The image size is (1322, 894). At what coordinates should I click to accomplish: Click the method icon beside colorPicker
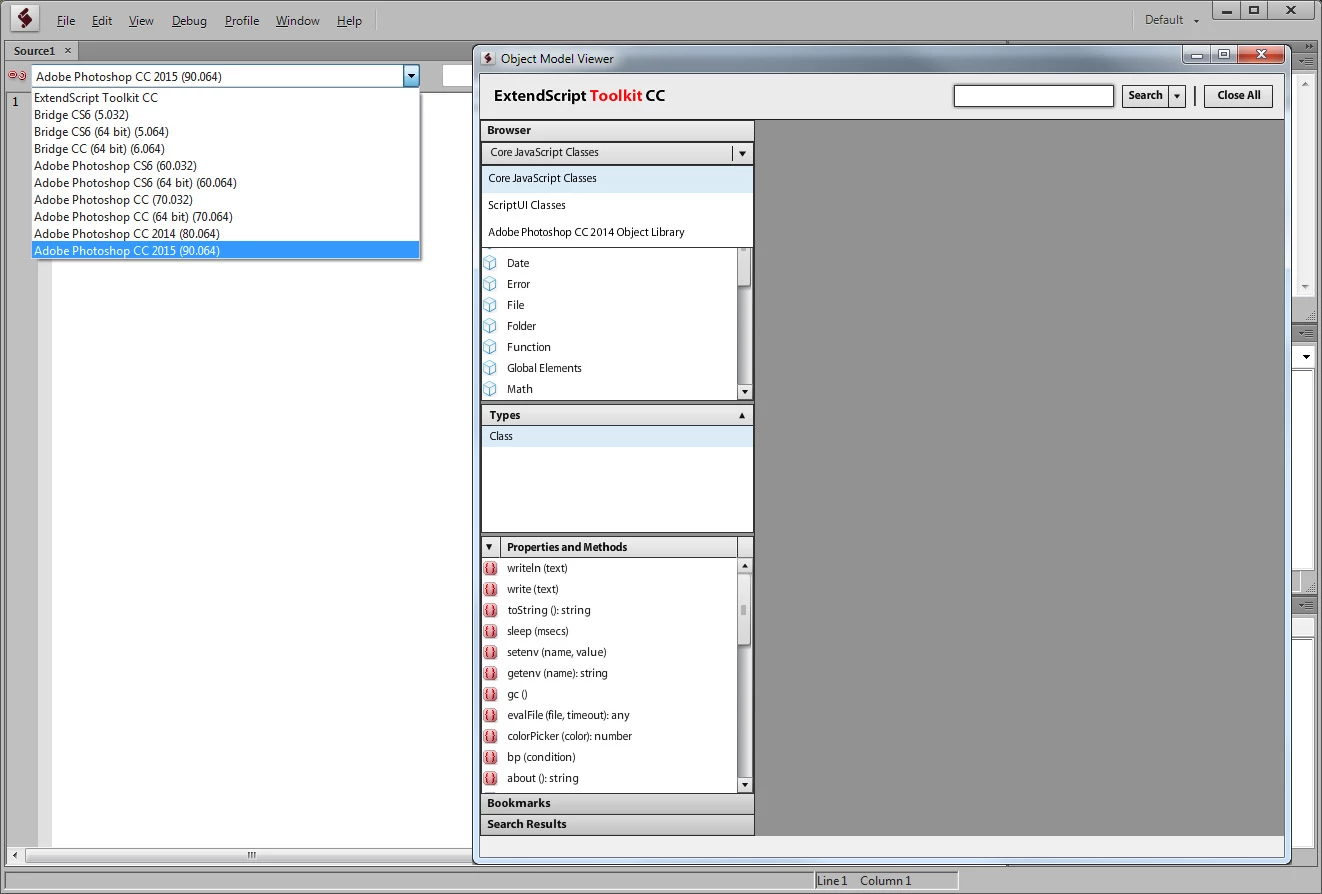490,736
